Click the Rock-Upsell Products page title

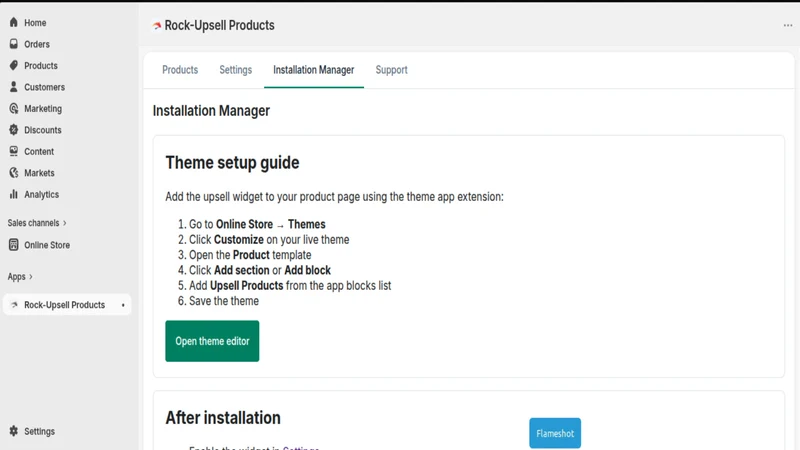click(219, 26)
